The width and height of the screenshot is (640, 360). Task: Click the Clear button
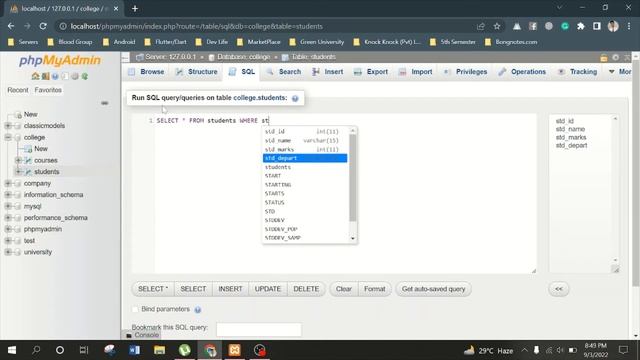tap(344, 289)
